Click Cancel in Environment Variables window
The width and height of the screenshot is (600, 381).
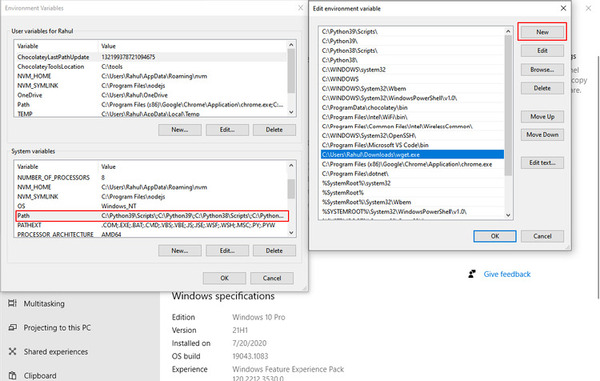click(272, 278)
